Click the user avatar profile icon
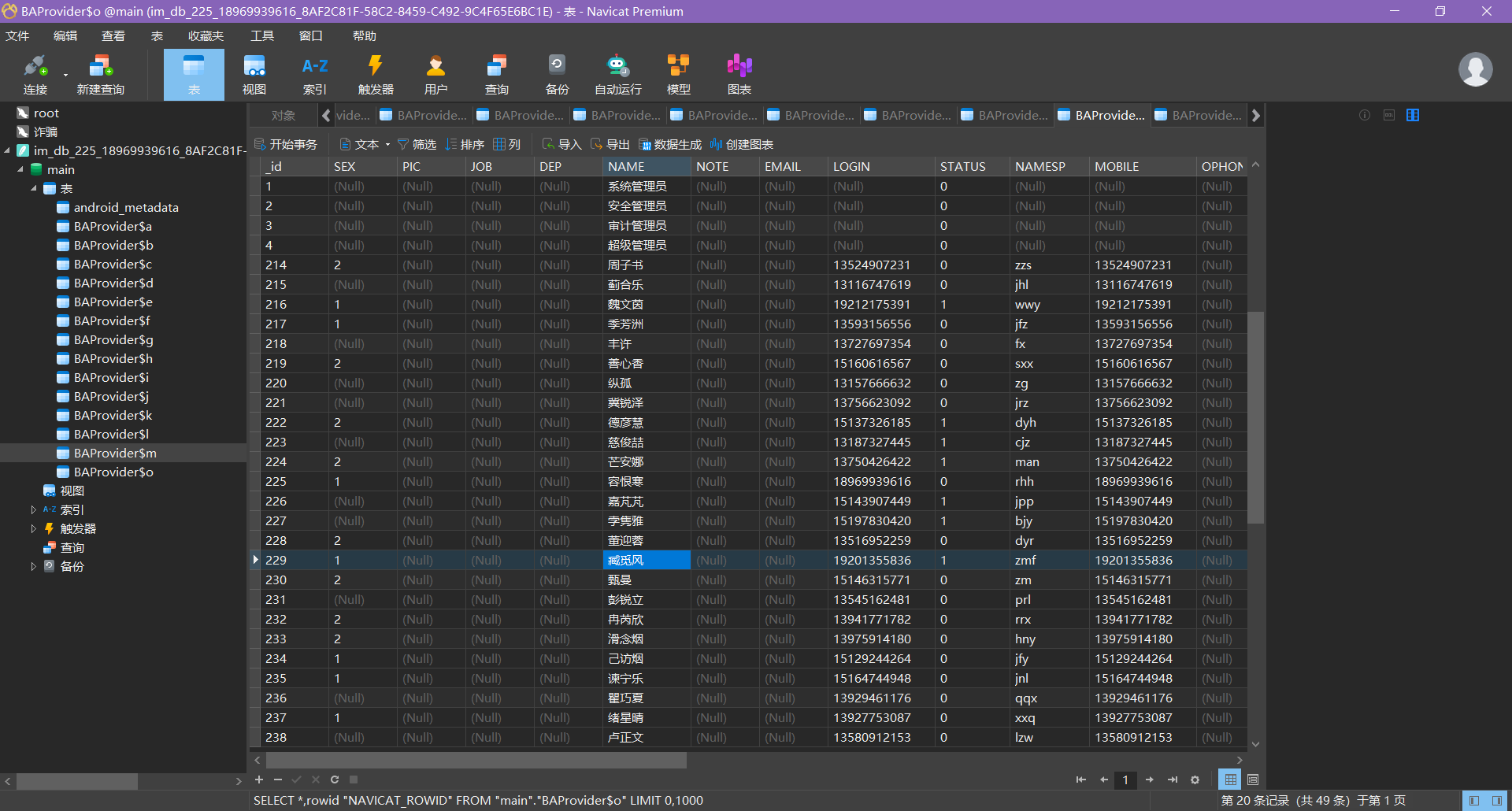The width and height of the screenshot is (1512, 811). (x=1475, y=69)
